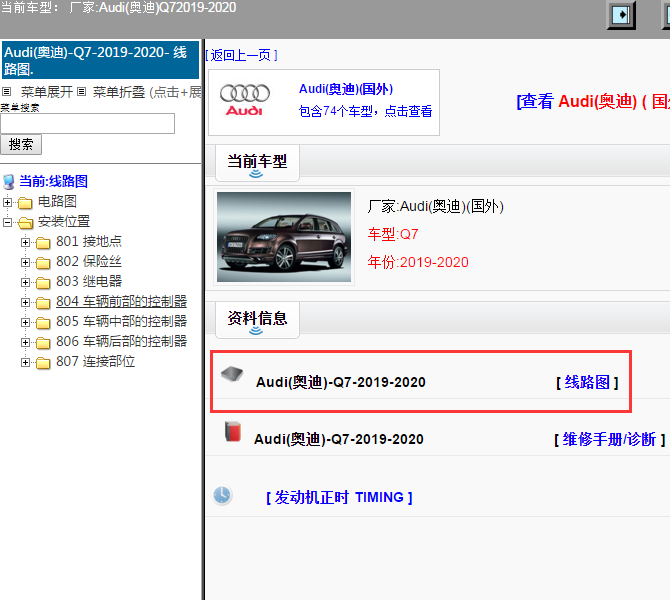The image size is (670, 600).
Task: Click the 电路图 folder icon
Action: coord(25,202)
